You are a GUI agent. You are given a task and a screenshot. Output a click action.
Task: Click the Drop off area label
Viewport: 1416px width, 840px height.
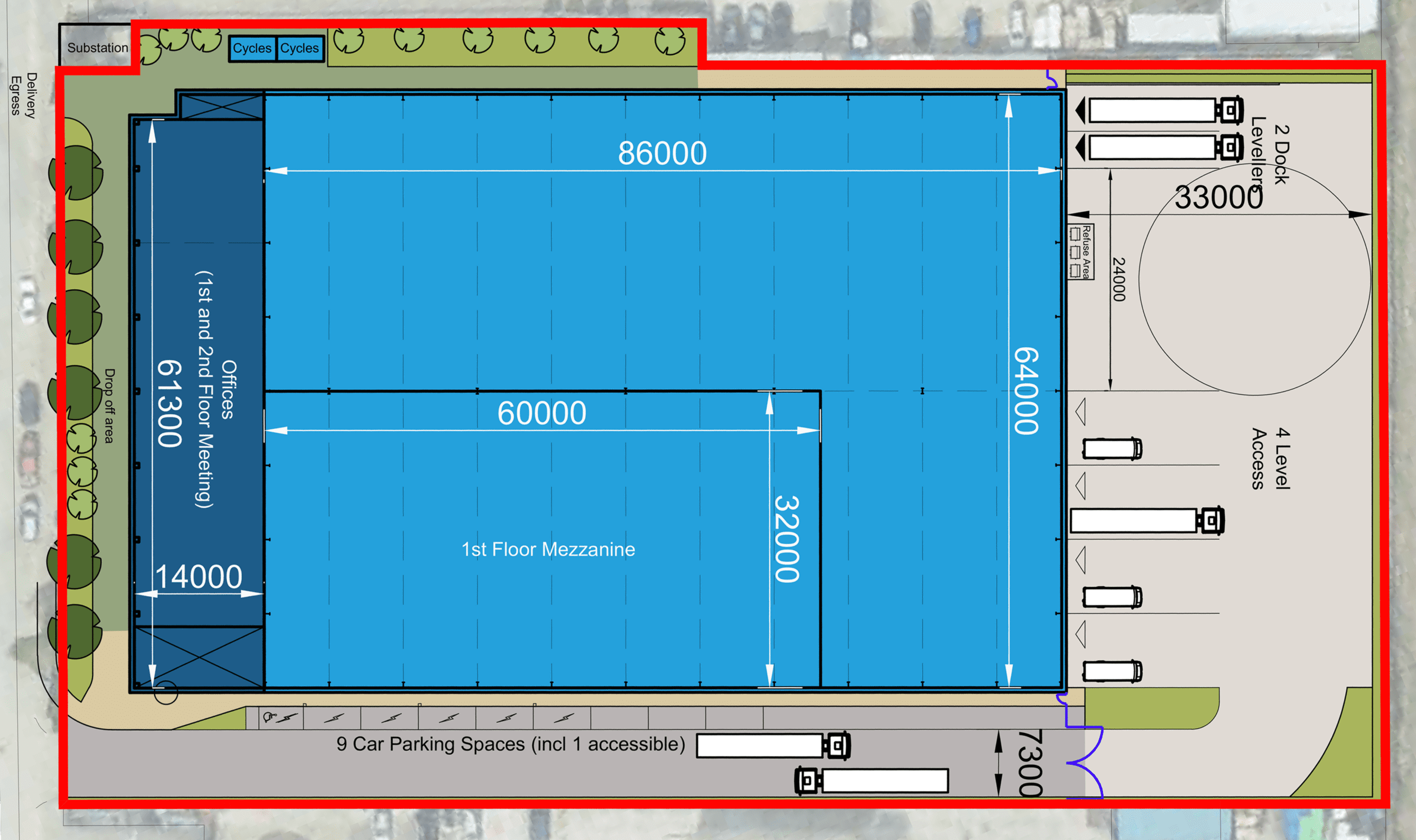tap(110, 406)
